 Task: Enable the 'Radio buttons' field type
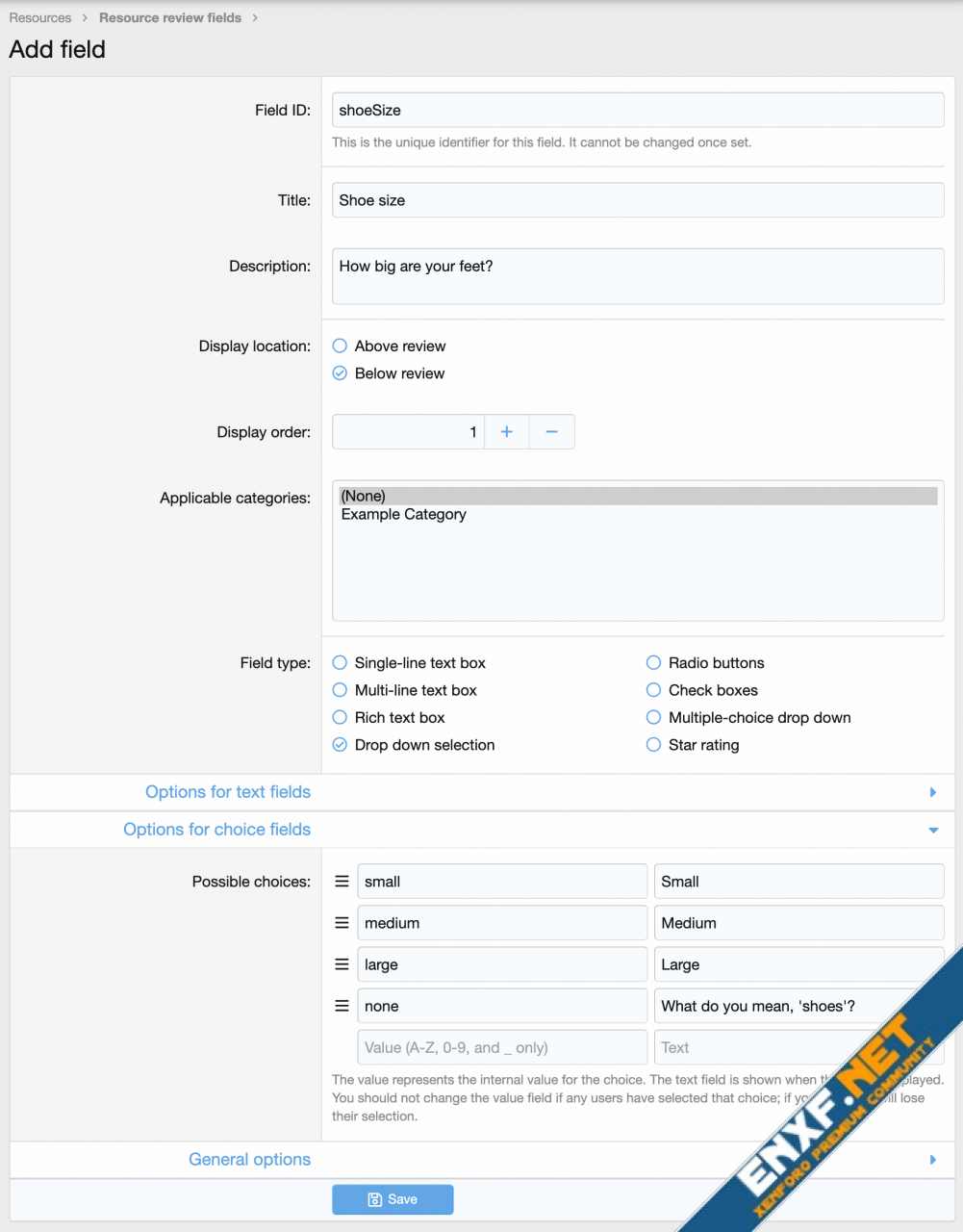[x=653, y=662]
